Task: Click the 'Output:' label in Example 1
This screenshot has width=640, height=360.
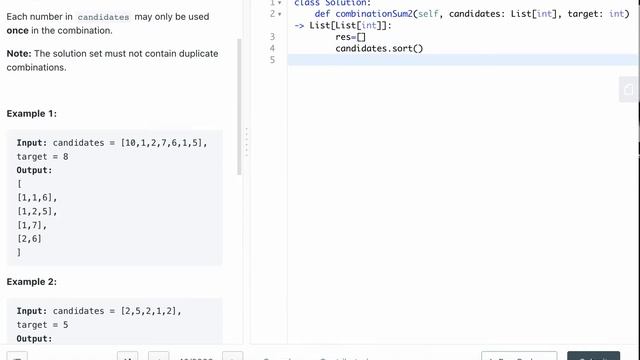Action: 34,170
